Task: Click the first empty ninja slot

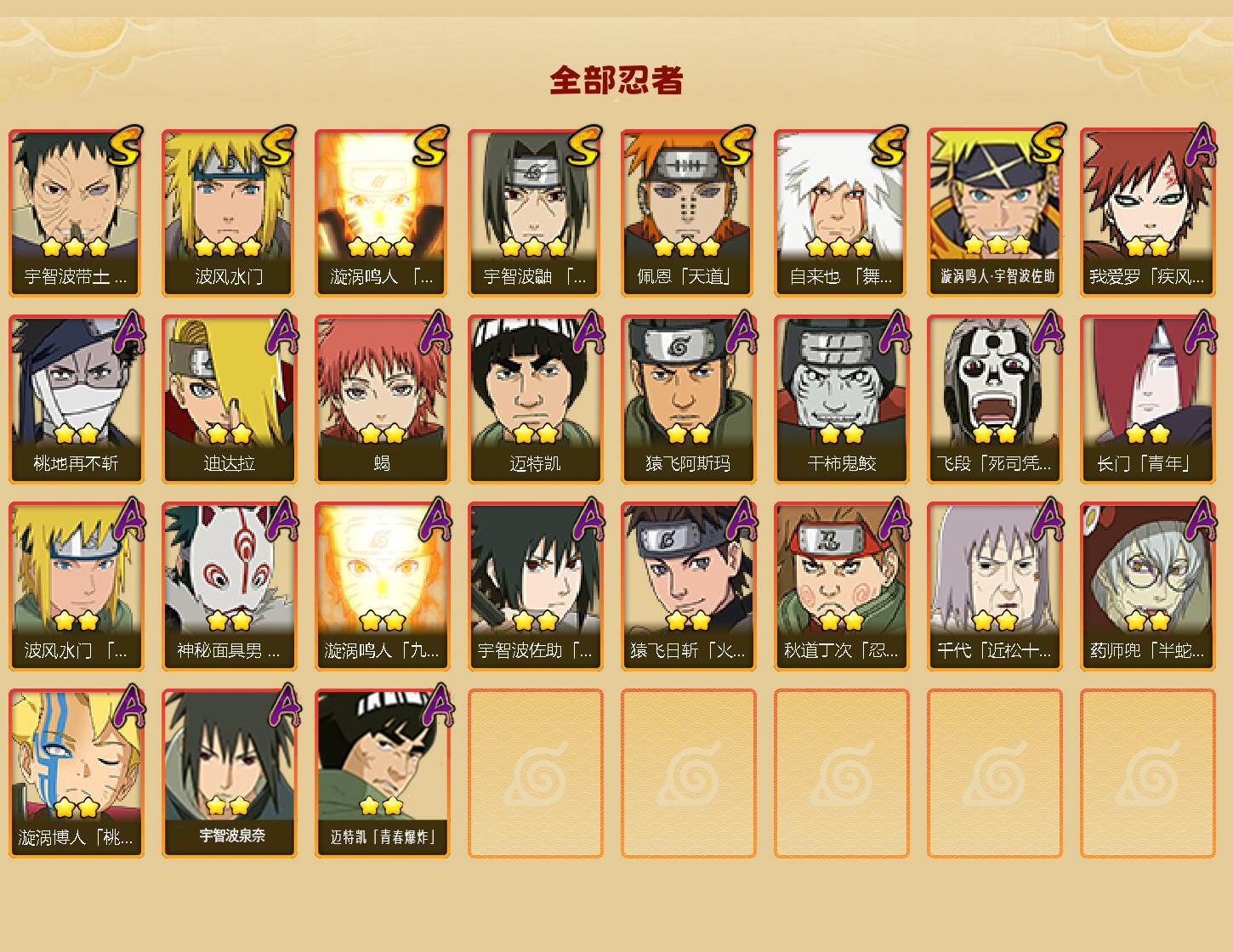Action: point(535,773)
